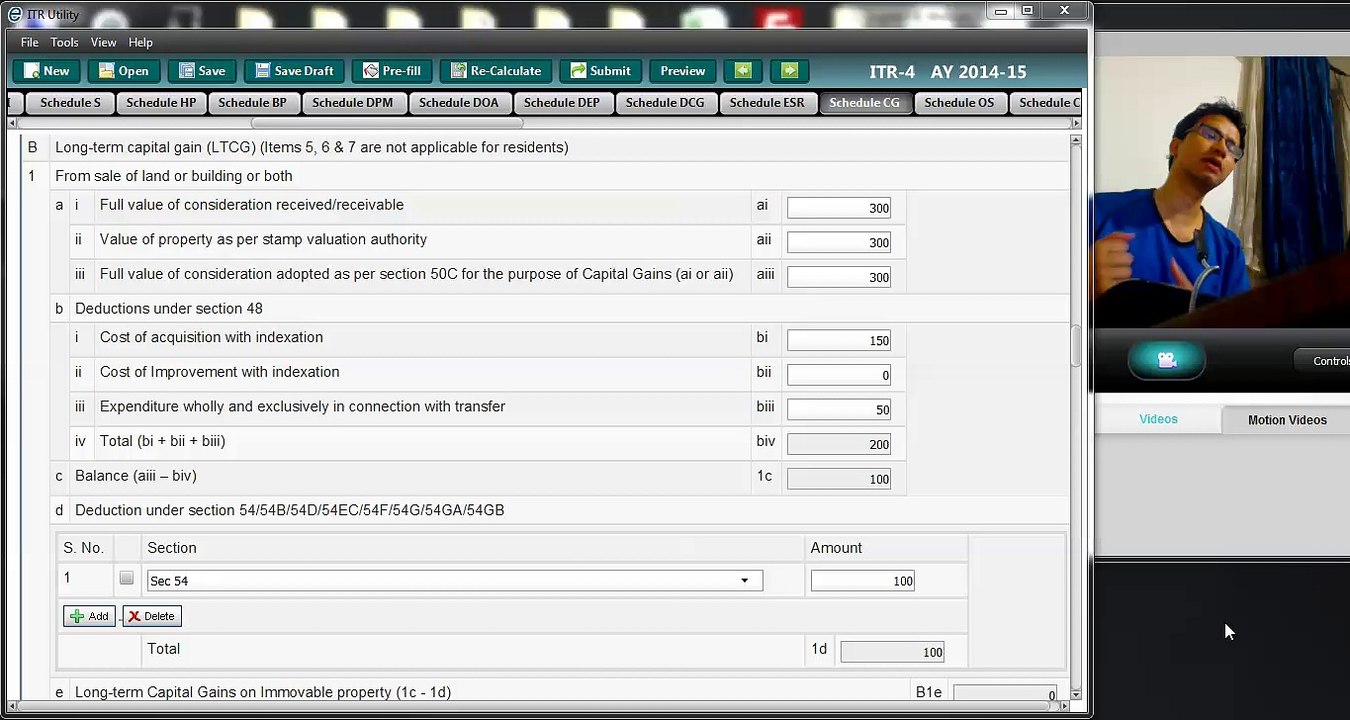Switch to Schedule S tab

70,103
